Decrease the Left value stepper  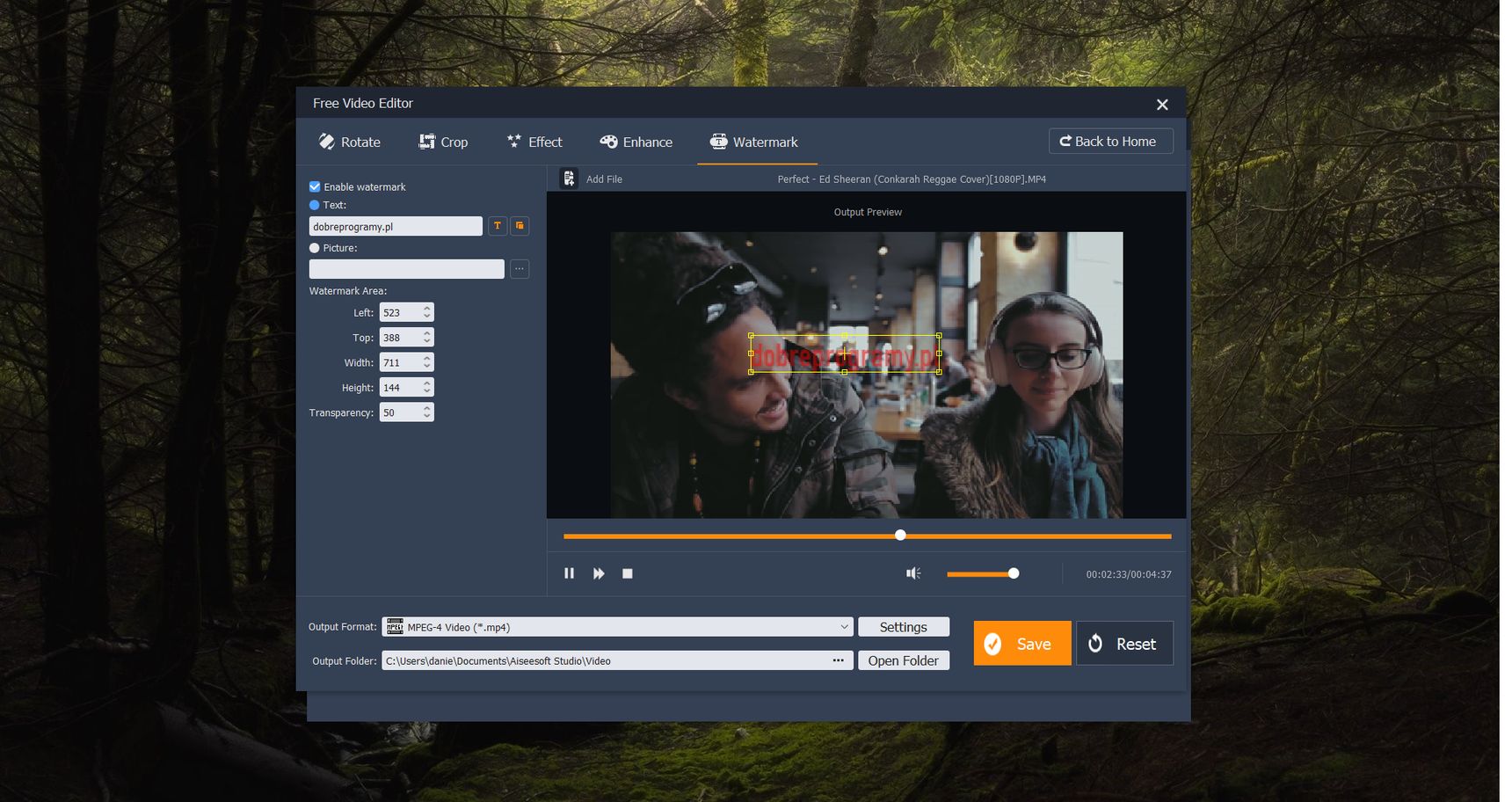[427, 317]
